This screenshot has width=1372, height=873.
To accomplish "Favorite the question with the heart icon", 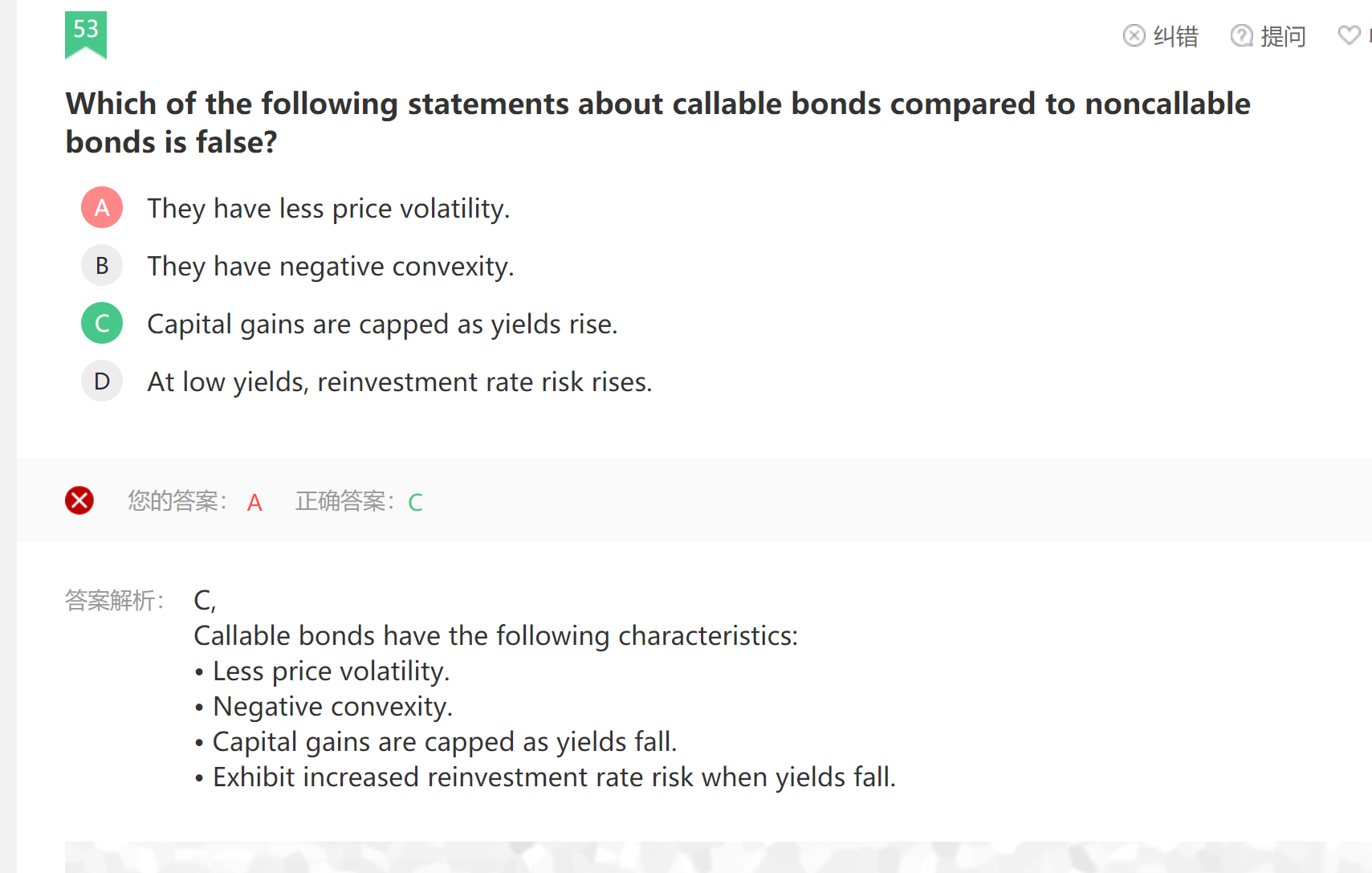I will (1350, 35).
